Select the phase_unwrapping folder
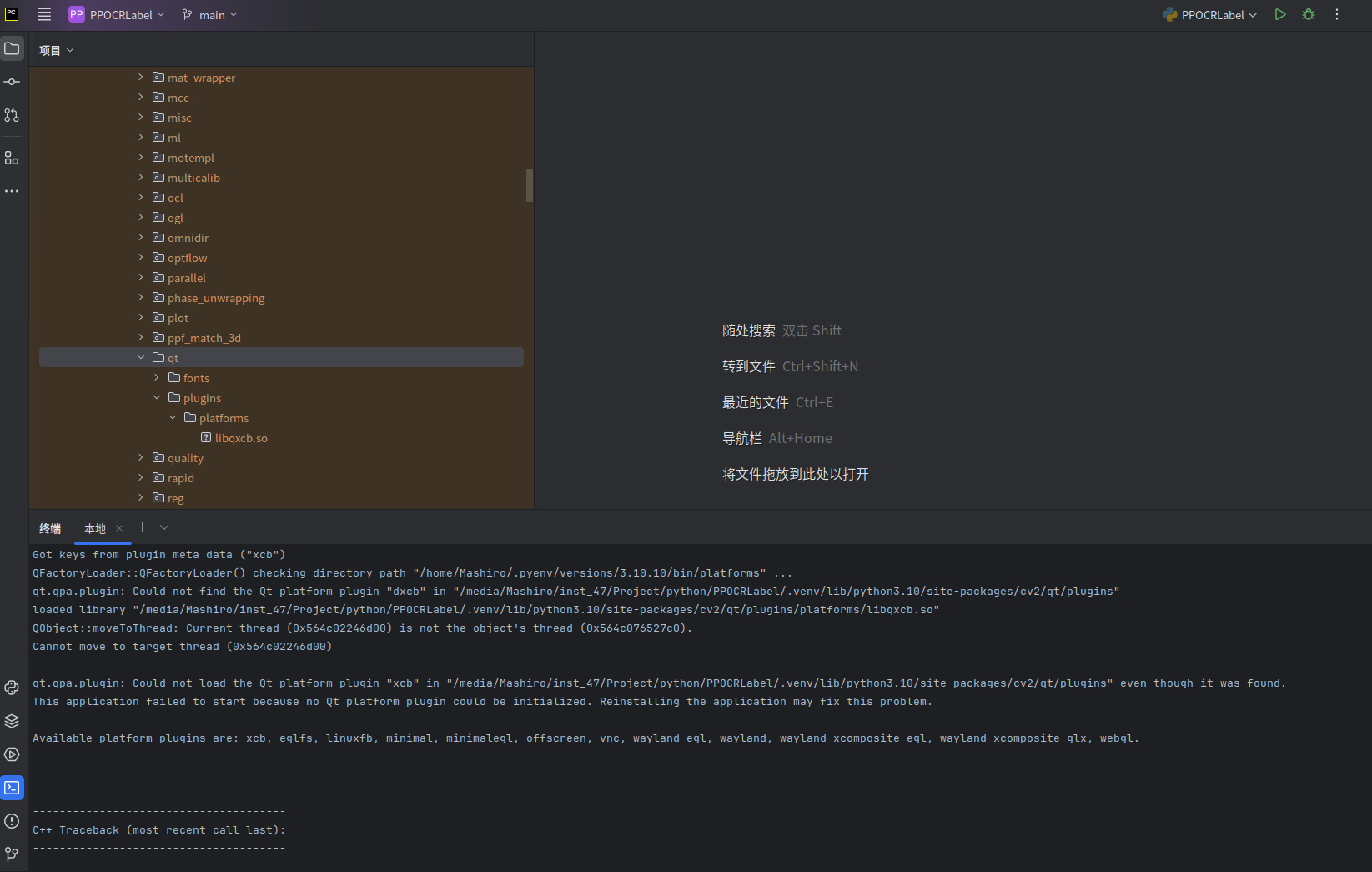Viewport: 1372px width, 872px height. pos(209,297)
